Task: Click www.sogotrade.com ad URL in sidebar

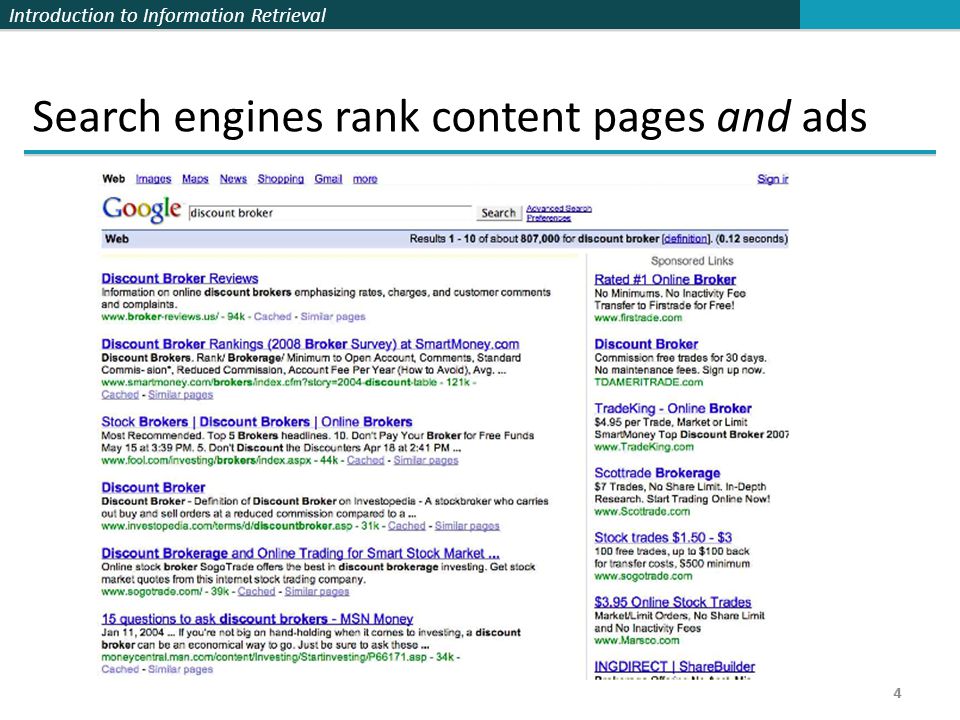Action: point(643,576)
